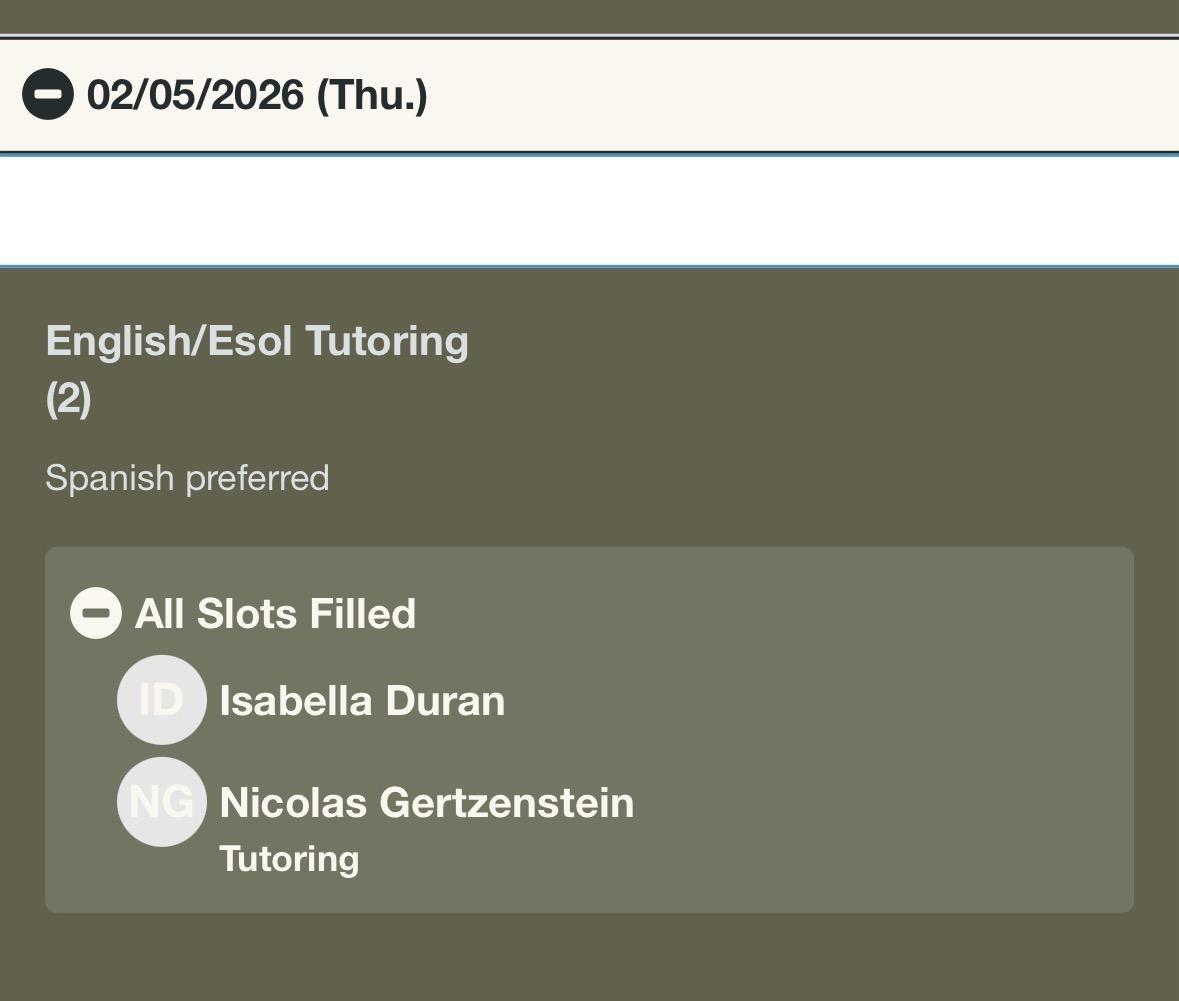Click the All Slots Filled label

275,614
